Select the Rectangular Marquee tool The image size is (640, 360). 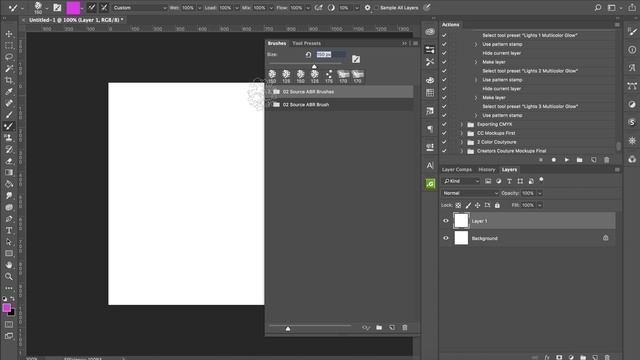tap(9, 45)
